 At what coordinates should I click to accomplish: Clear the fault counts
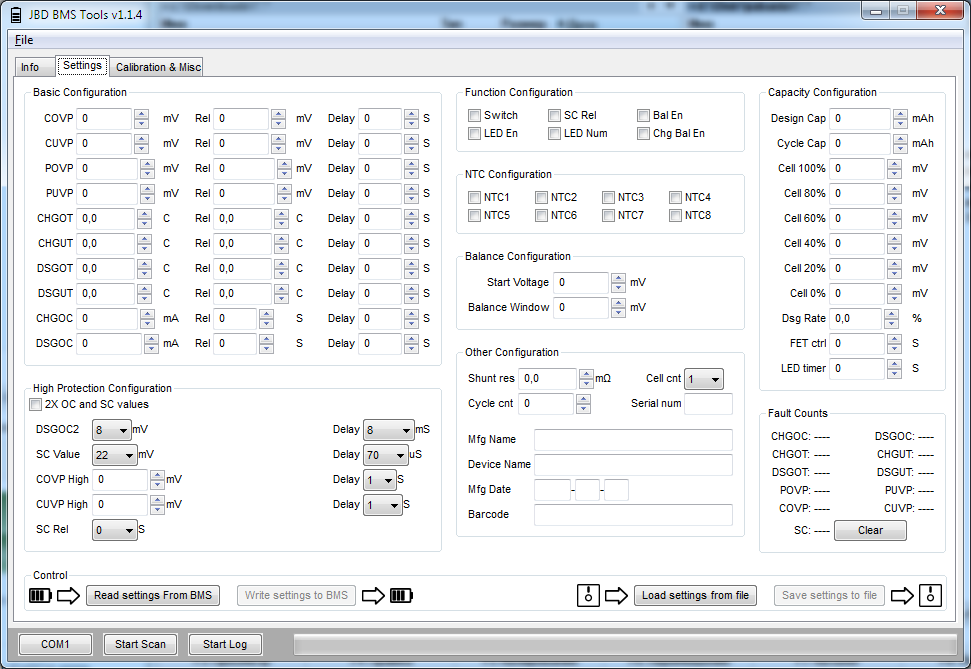pyautogui.click(x=870, y=530)
